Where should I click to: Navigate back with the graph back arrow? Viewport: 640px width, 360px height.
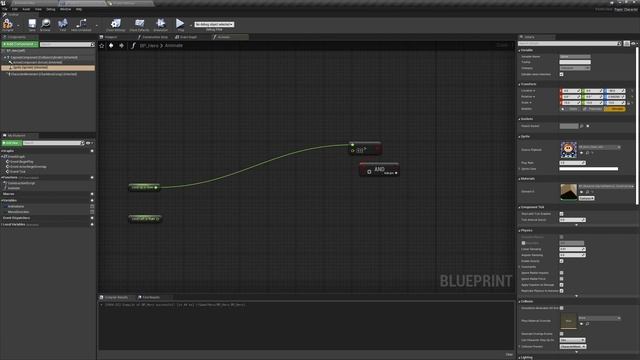click(111, 46)
